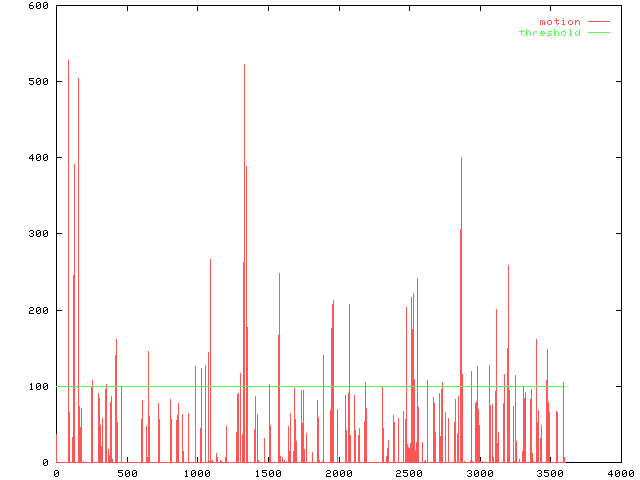Screen dimensions: 640x480
Task: Click the 1000 label on the x-axis
Action: (198, 473)
